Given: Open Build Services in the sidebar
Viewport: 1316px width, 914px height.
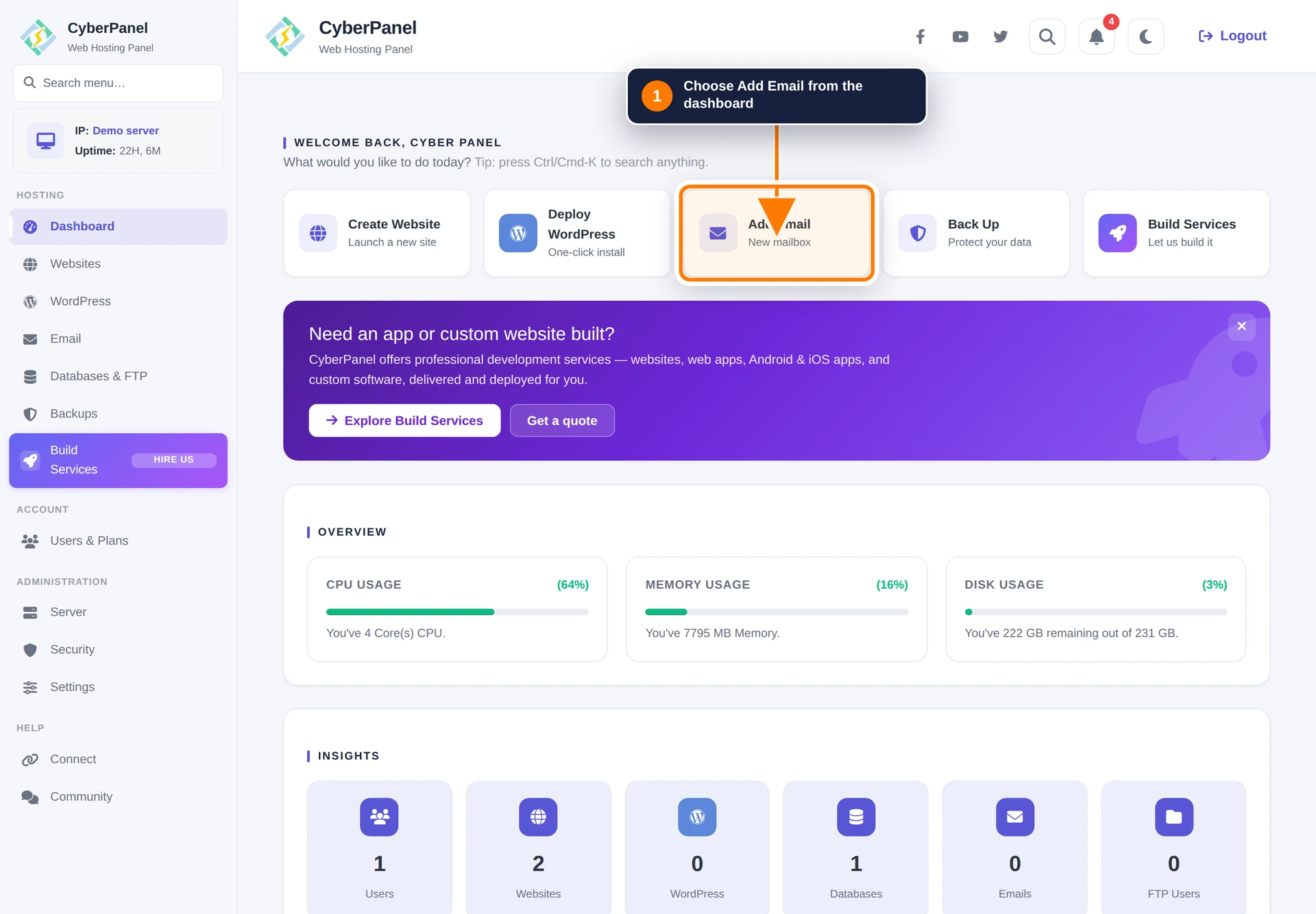Looking at the screenshot, I should click(118, 460).
